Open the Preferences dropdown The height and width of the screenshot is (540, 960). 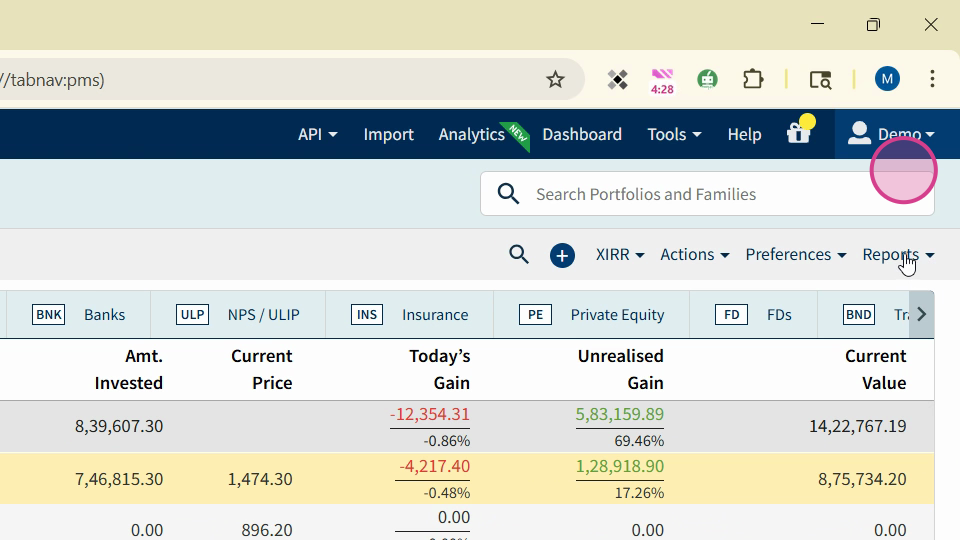coord(795,254)
